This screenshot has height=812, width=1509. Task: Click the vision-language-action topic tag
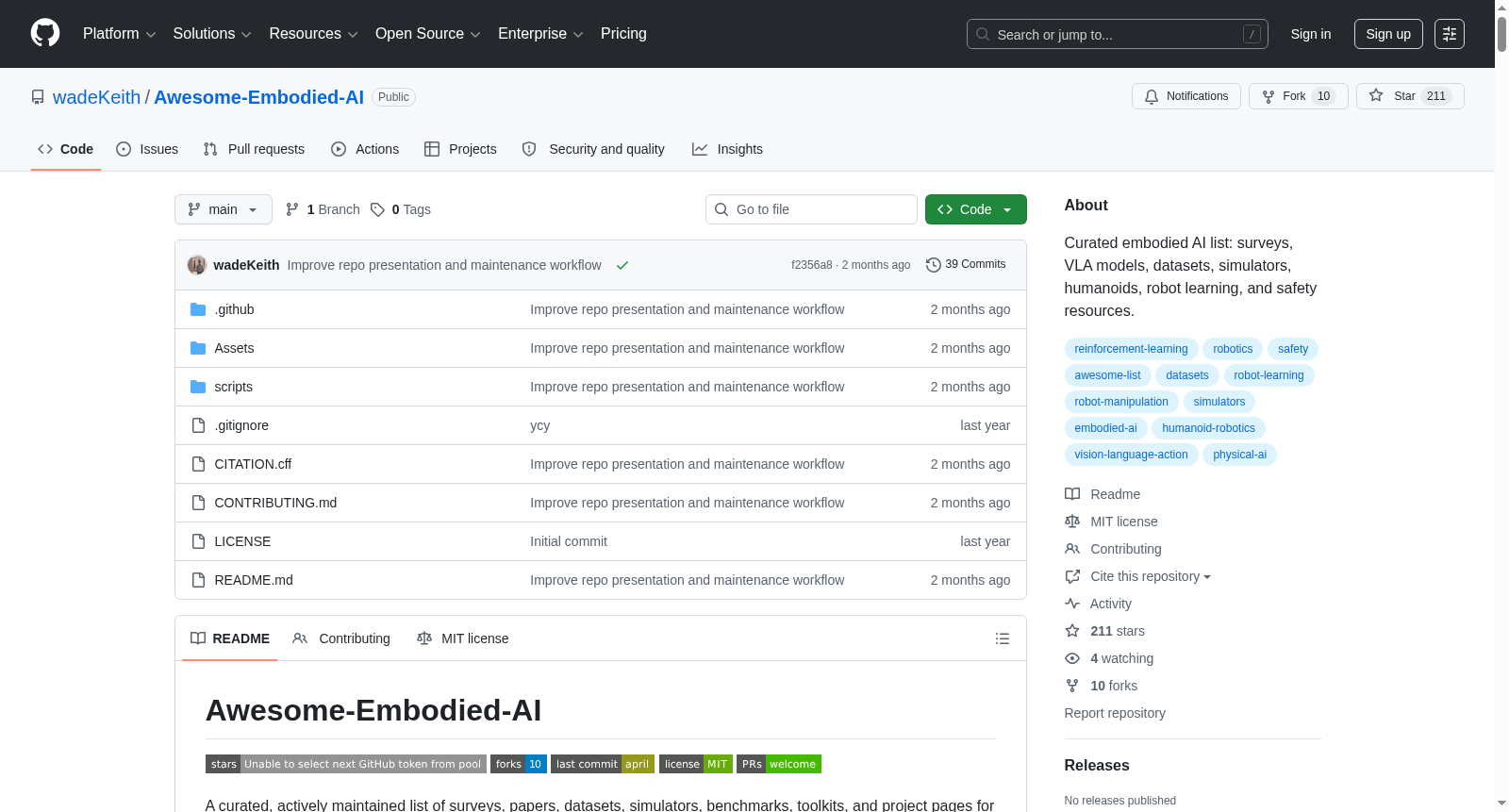[x=1131, y=455]
